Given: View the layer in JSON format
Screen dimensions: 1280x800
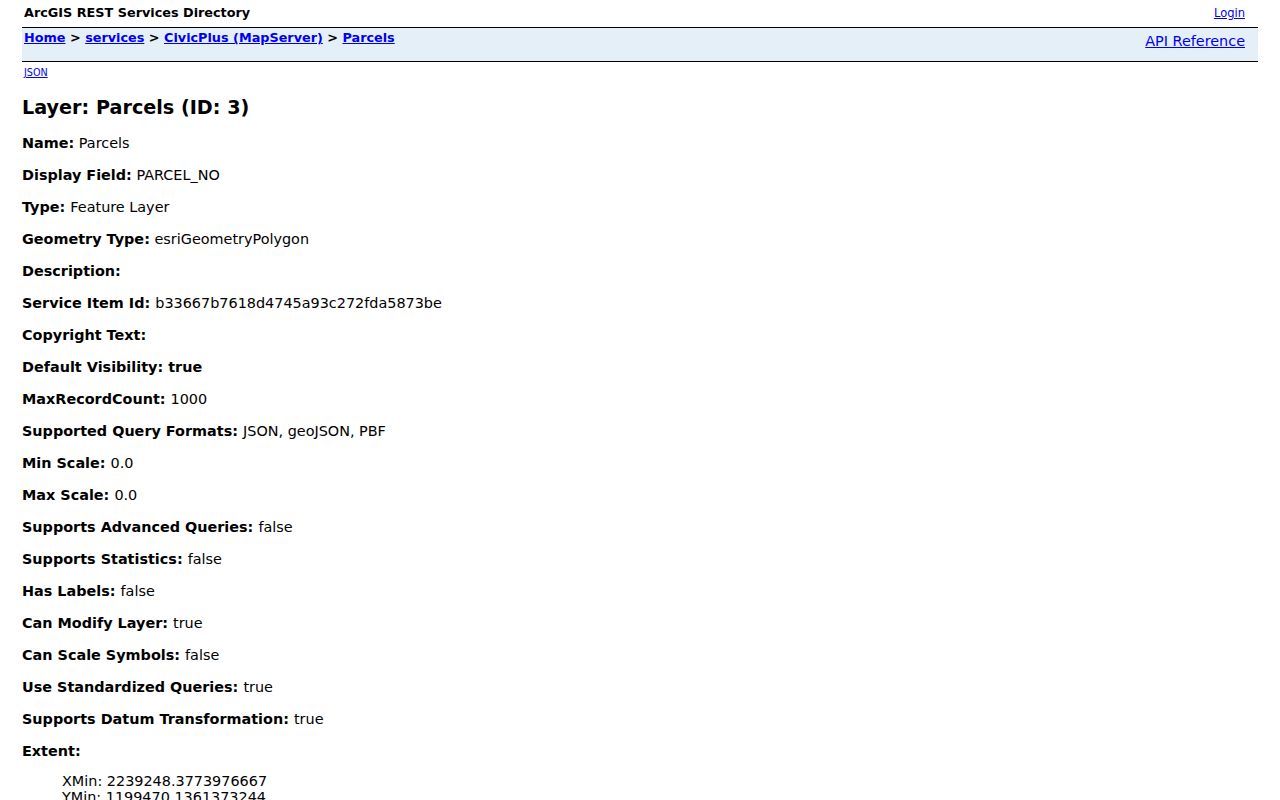Looking at the screenshot, I should (x=35, y=72).
